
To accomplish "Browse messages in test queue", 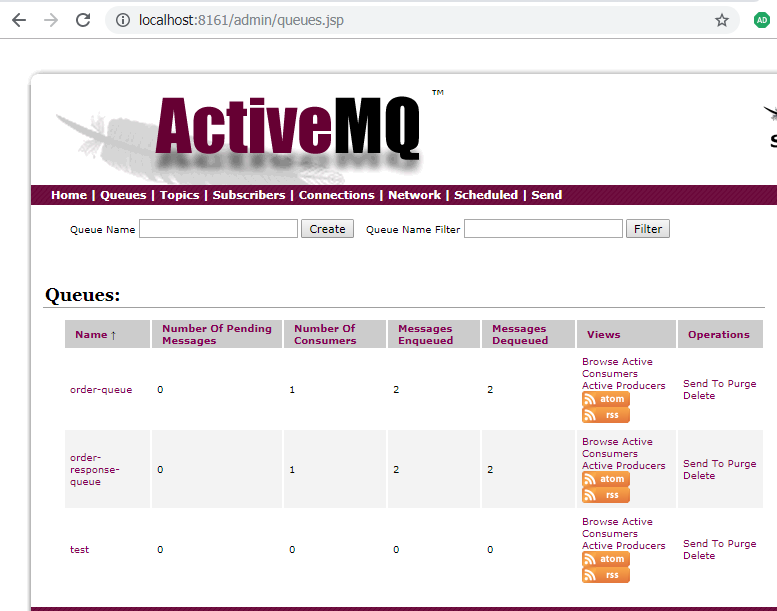I will (598, 522).
